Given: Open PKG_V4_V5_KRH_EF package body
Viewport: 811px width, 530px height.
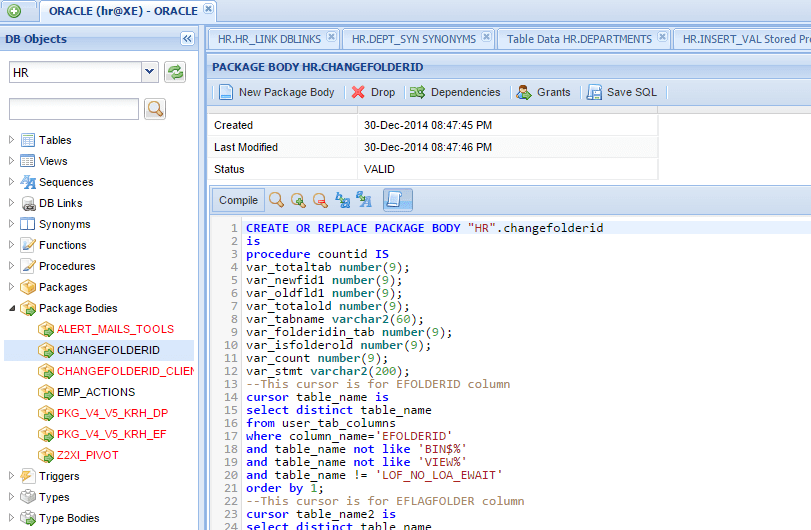Looking at the screenshot, I should click(111, 434).
